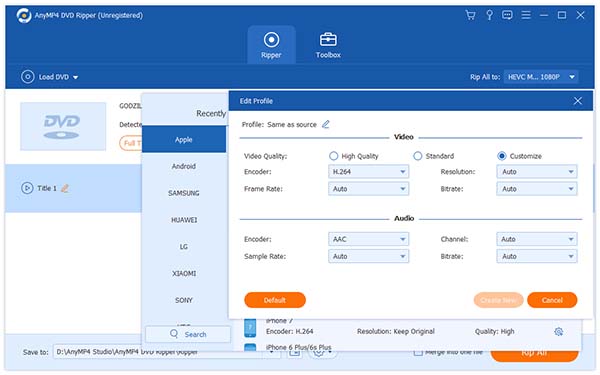Open Sample Rate dropdown
This screenshot has height=375, width=600.
coord(368,256)
